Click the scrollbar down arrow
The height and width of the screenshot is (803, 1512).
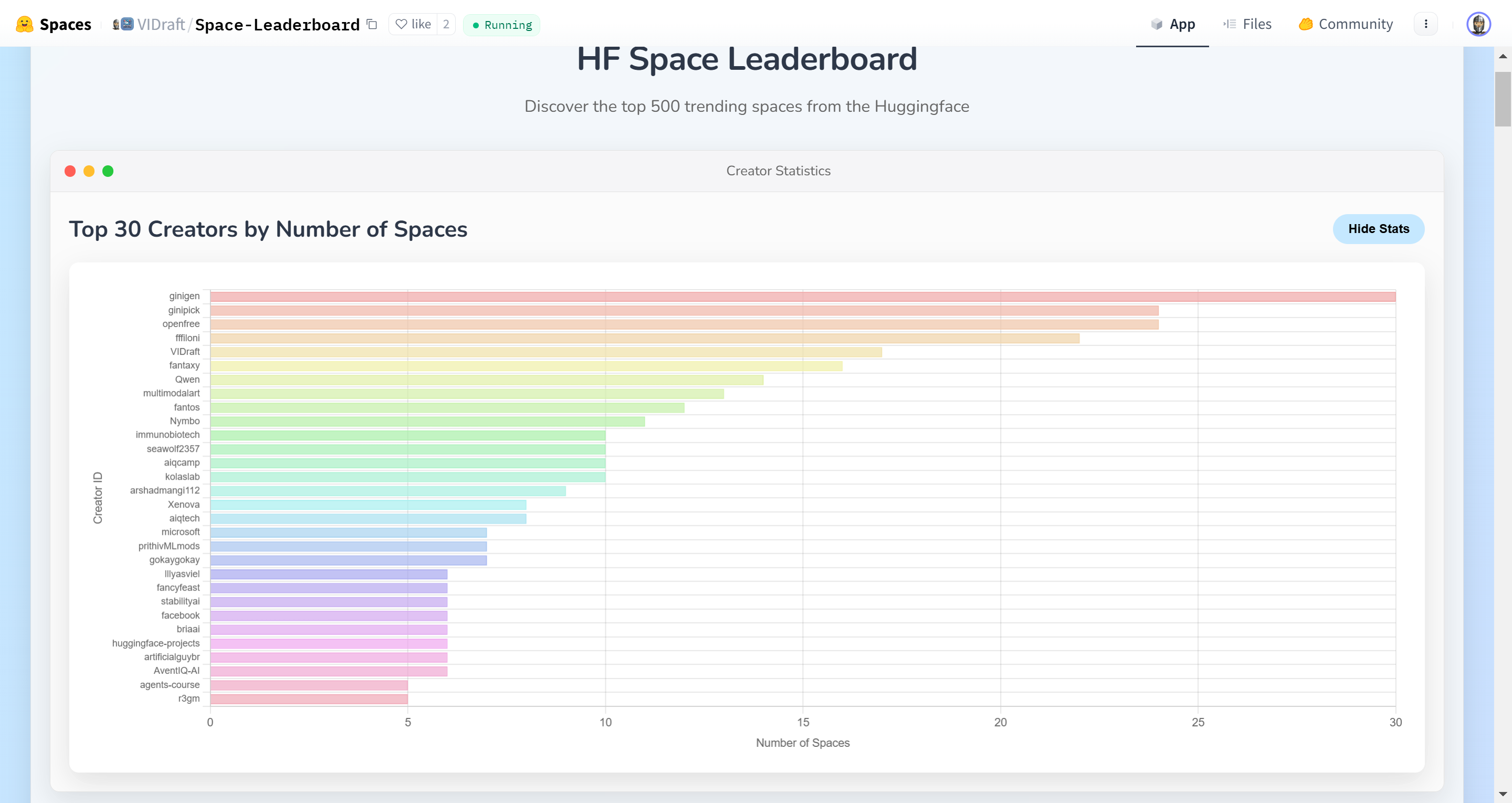[x=1503, y=794]
